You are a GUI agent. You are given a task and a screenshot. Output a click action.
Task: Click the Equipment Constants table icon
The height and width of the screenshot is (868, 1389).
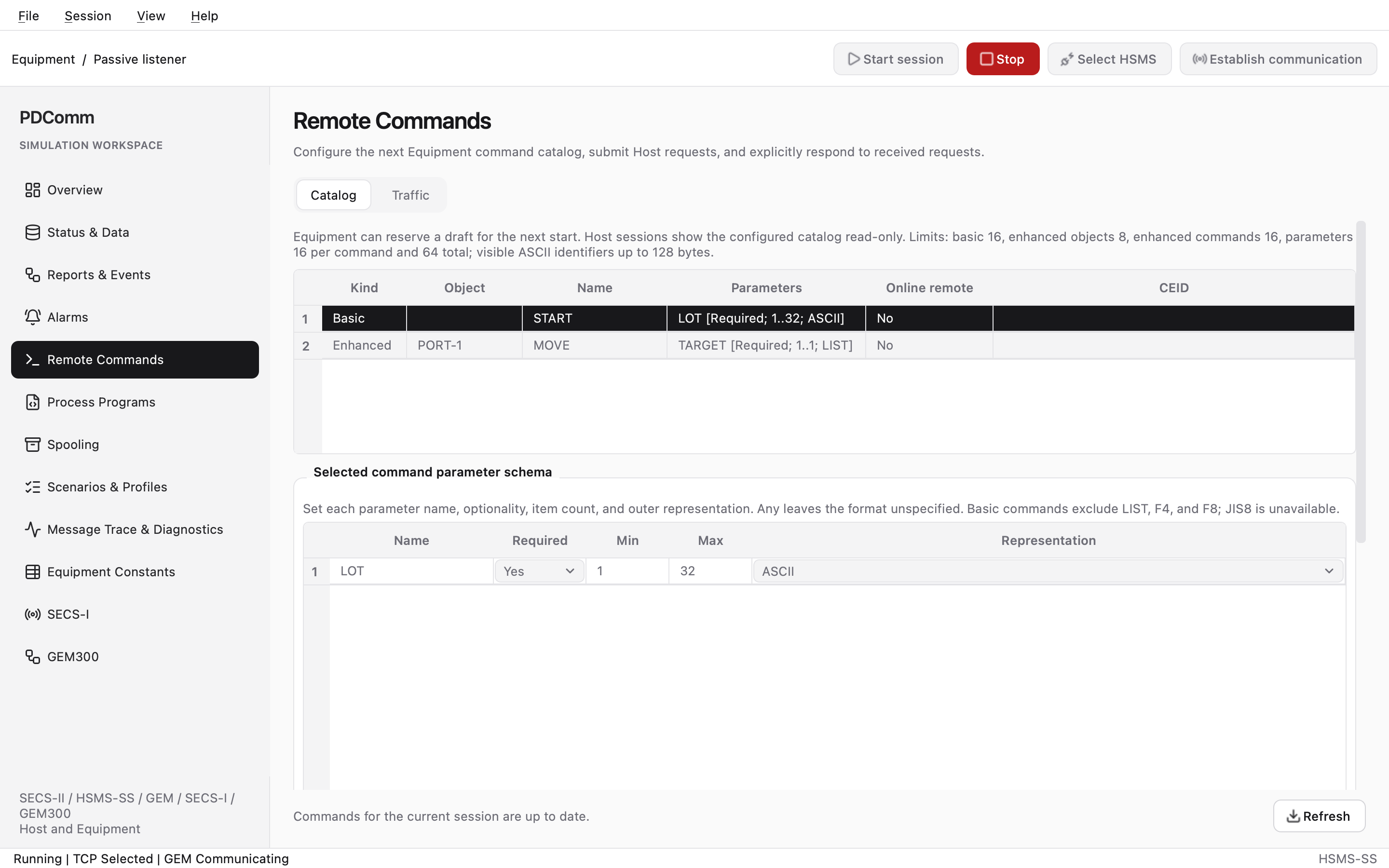[33, 572]
